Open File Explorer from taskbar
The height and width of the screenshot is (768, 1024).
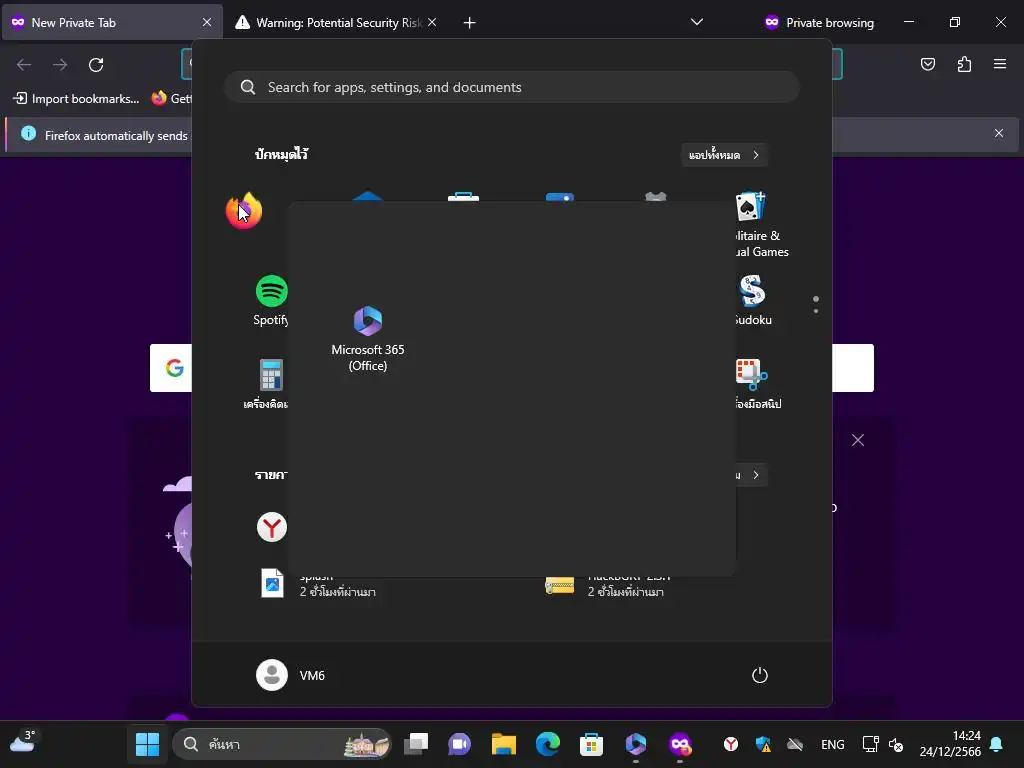pyautogui.click(x=504, y=744)
